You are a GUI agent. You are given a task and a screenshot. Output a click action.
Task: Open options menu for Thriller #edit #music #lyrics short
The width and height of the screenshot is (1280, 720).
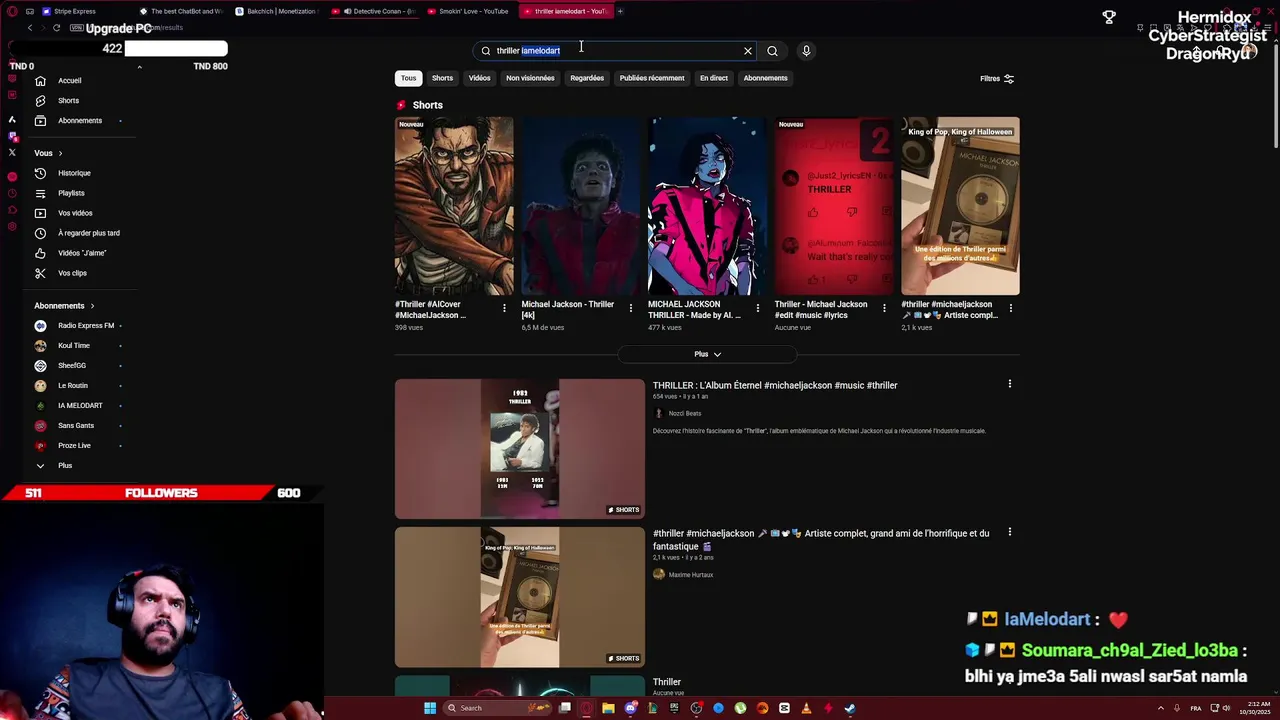[884, 308]
